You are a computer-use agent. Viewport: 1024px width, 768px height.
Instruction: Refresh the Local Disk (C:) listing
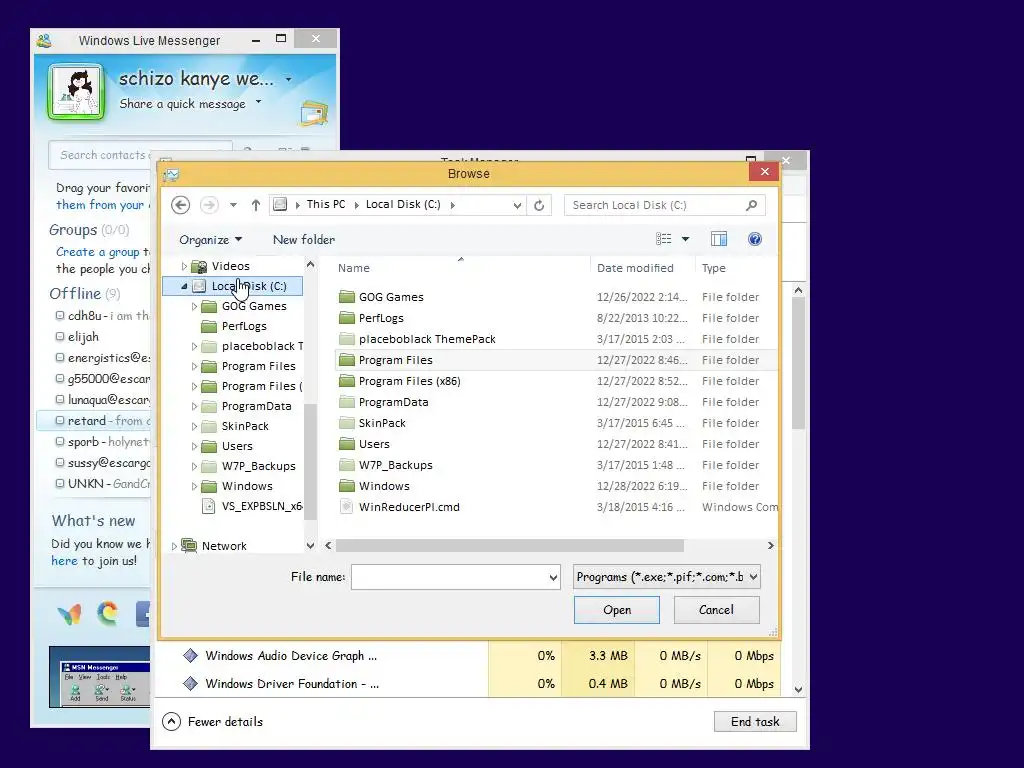tap(539, 205)
